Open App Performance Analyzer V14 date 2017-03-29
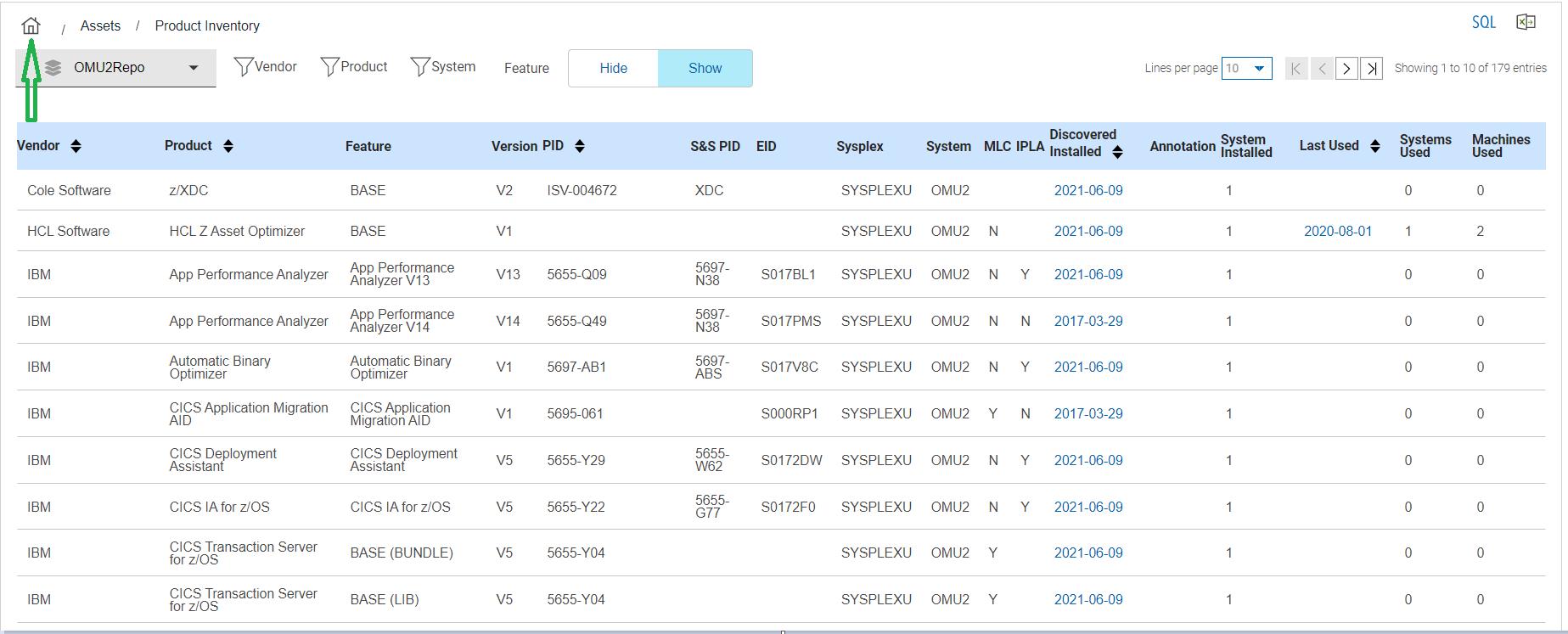 point(1088,321)
